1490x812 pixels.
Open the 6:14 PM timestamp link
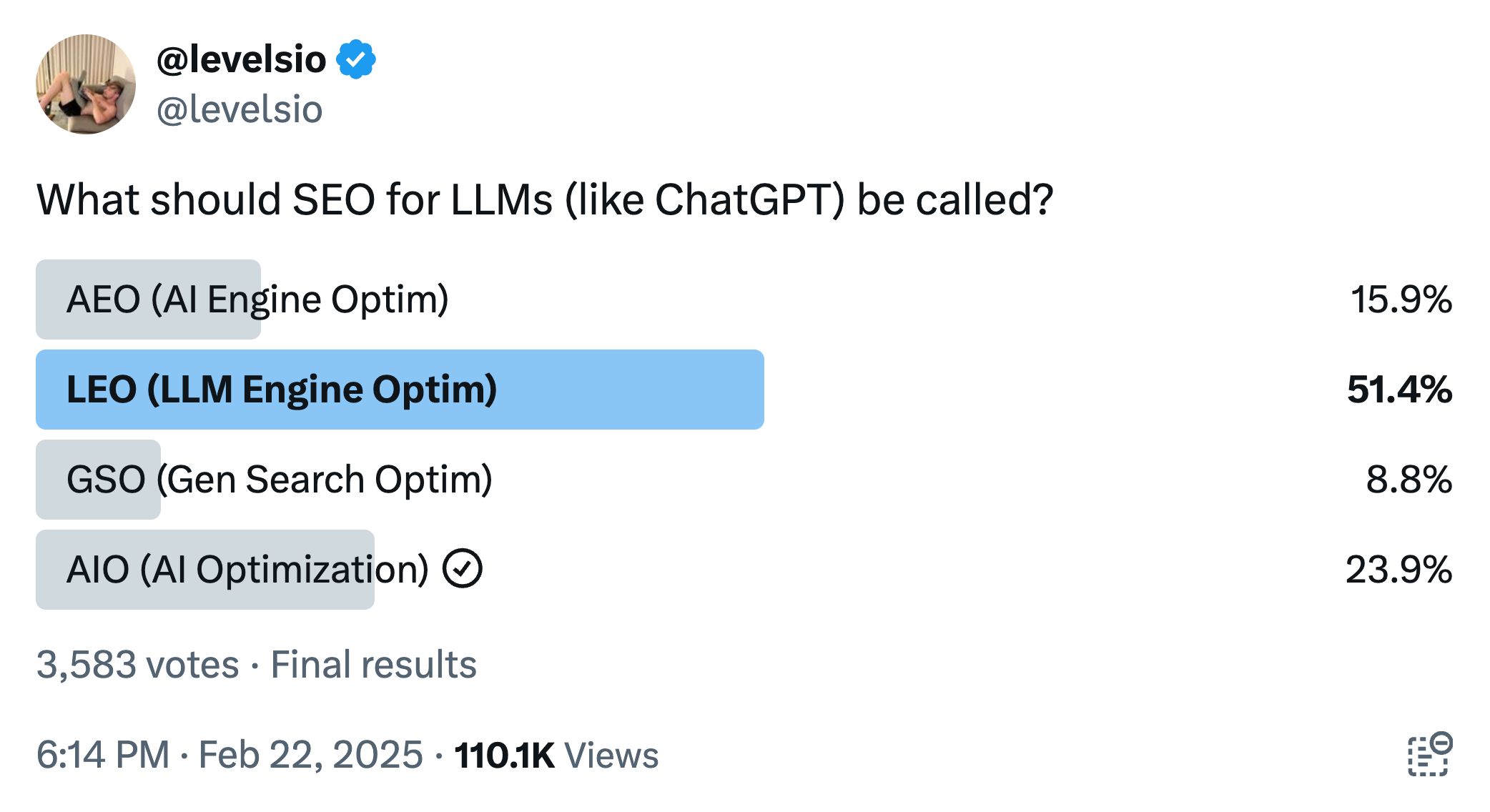pyautogui.click(x=103, y=755)
